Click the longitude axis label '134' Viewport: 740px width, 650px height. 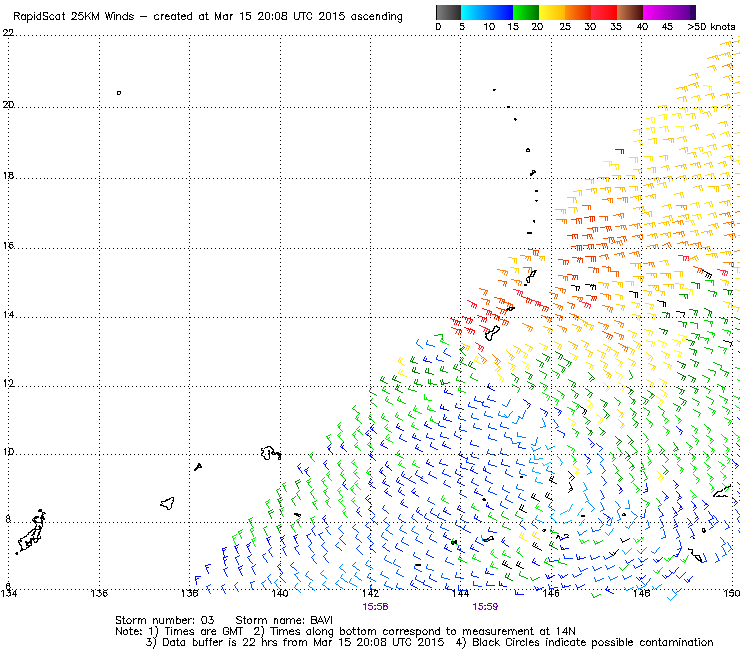[9, 593]
